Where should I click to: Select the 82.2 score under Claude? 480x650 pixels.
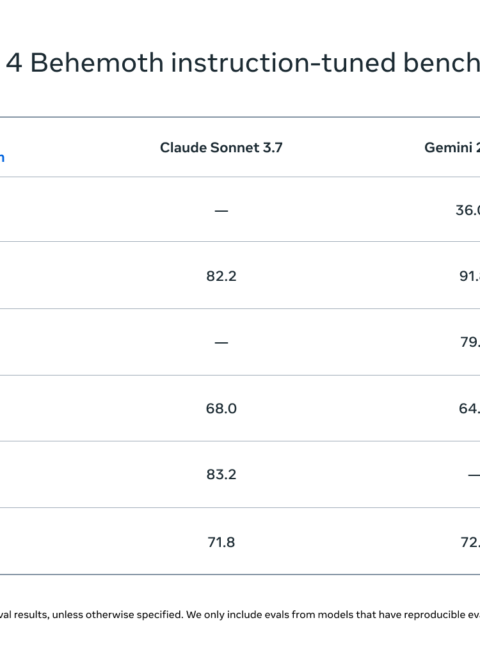tap(221, 276)
